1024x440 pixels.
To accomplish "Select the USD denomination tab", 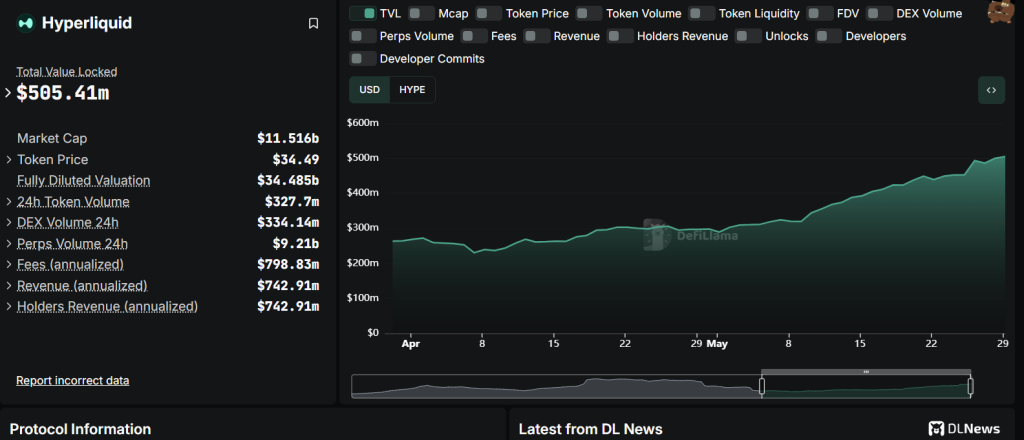I will tap(370, 89).
